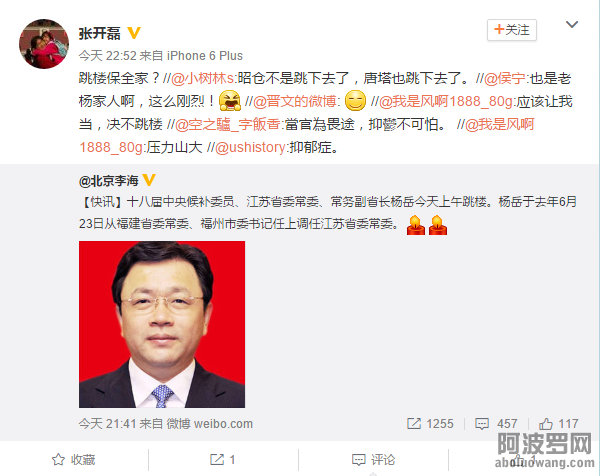
Task: Follow the user with +关注 button
Action: coord(512,30)
